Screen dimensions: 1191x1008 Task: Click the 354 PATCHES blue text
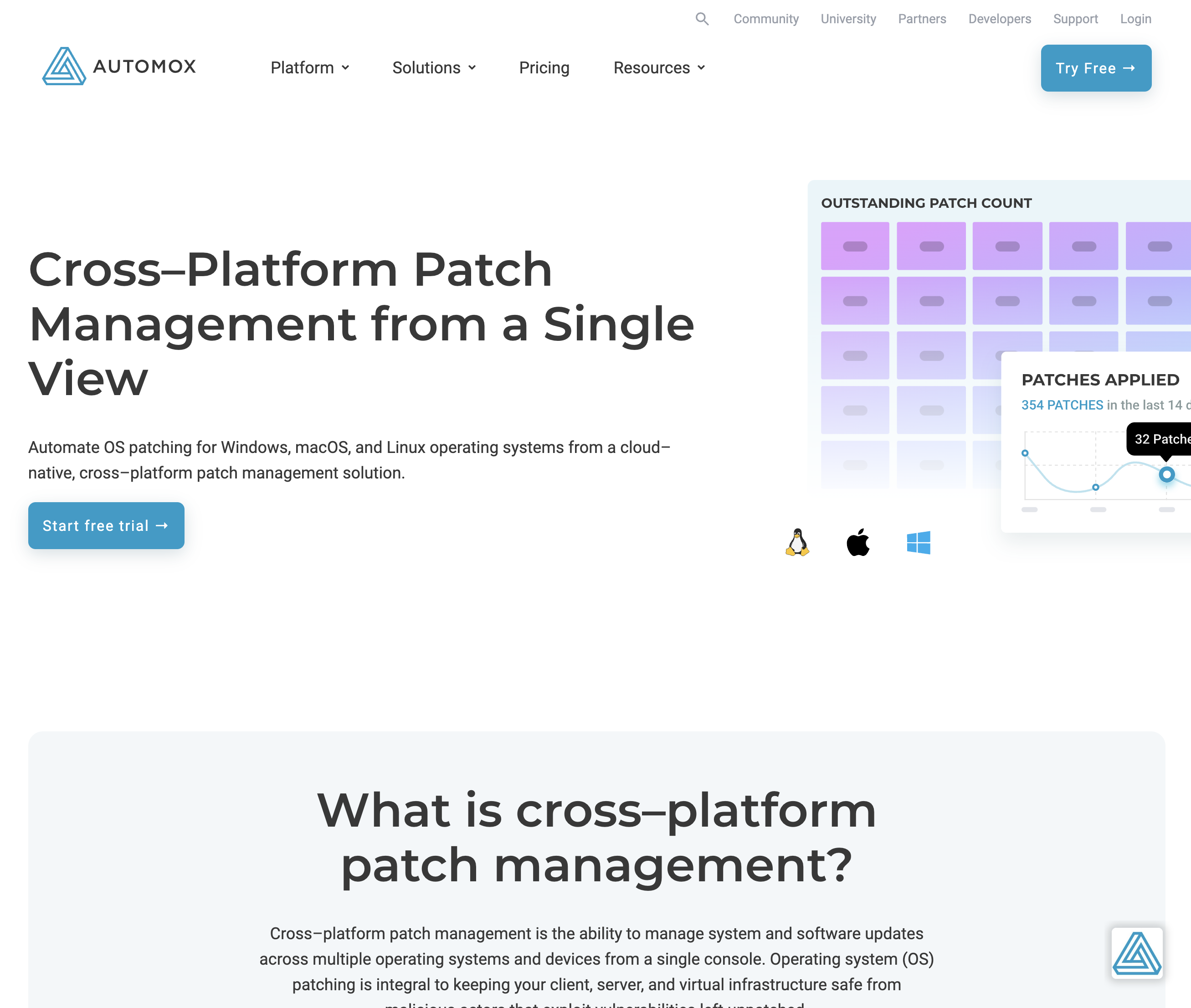1062,405
